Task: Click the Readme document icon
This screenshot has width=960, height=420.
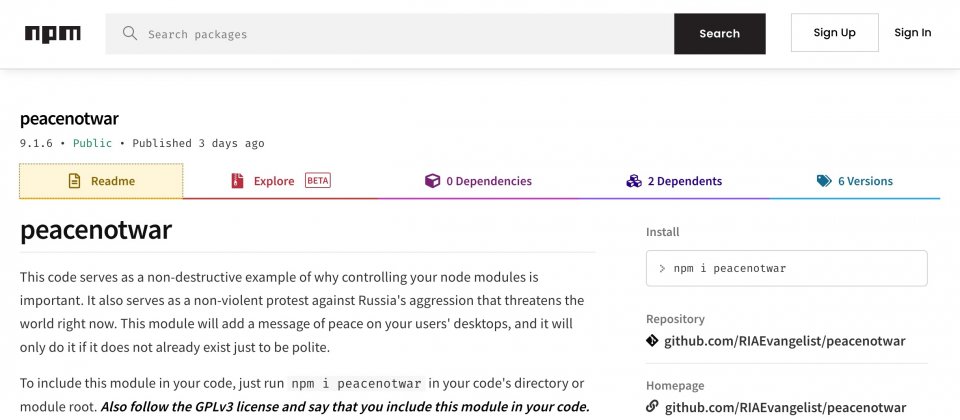Action: [74, 181]
